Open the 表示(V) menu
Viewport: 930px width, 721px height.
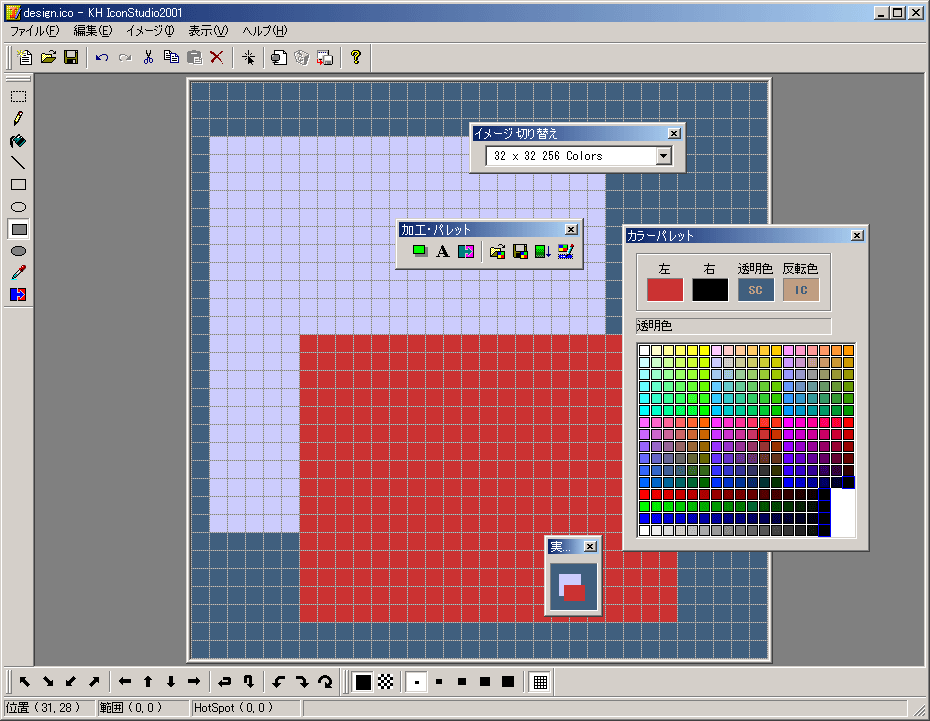click(208, 31)
